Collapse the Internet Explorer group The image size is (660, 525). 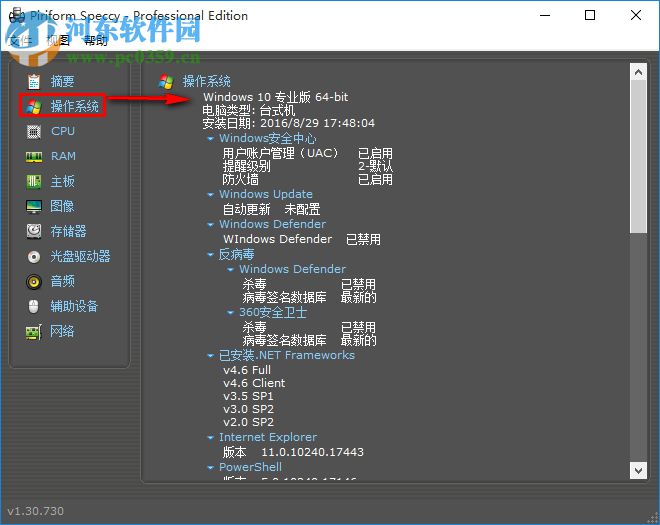(x=210, y=437)
